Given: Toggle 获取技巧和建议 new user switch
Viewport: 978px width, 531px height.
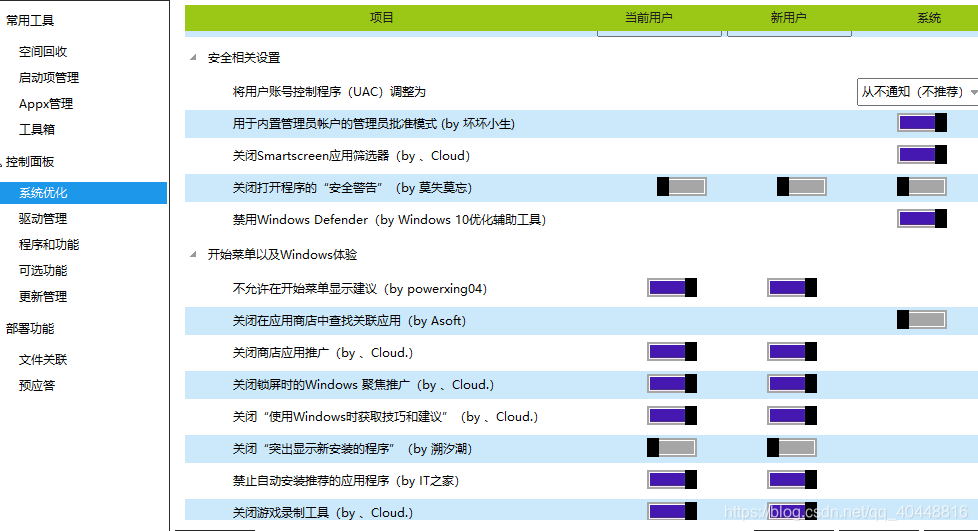Looking at the screenshot, I should (792, 416).
